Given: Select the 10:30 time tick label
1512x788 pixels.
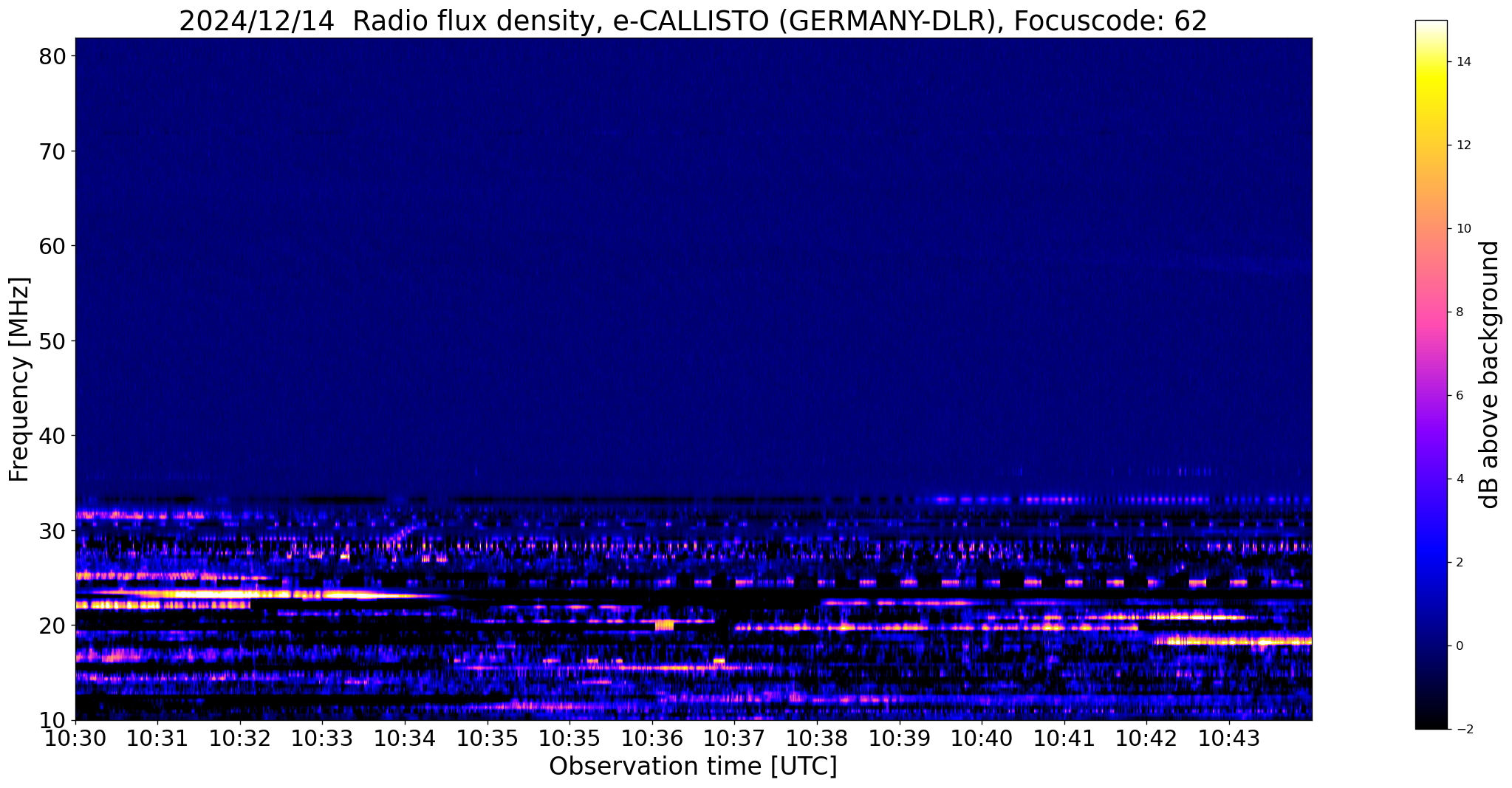Looking at the screenshot, I should (75, 739).
